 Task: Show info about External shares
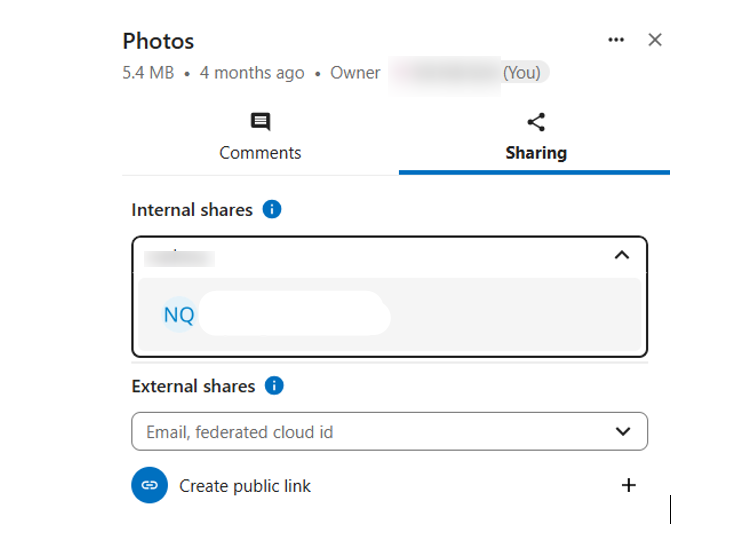point(275,386)
